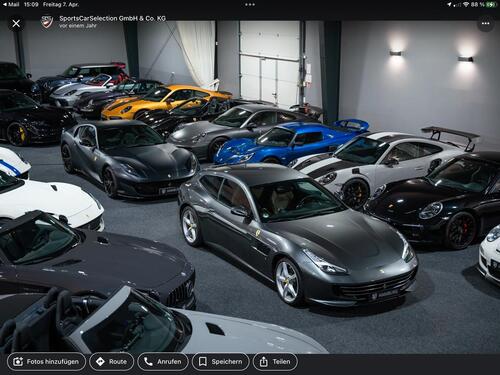Open the three-dot more options menu
Image resolution: width=500 pixels, height=375 pixels.
pyautogui.click(x=485, y=23)
